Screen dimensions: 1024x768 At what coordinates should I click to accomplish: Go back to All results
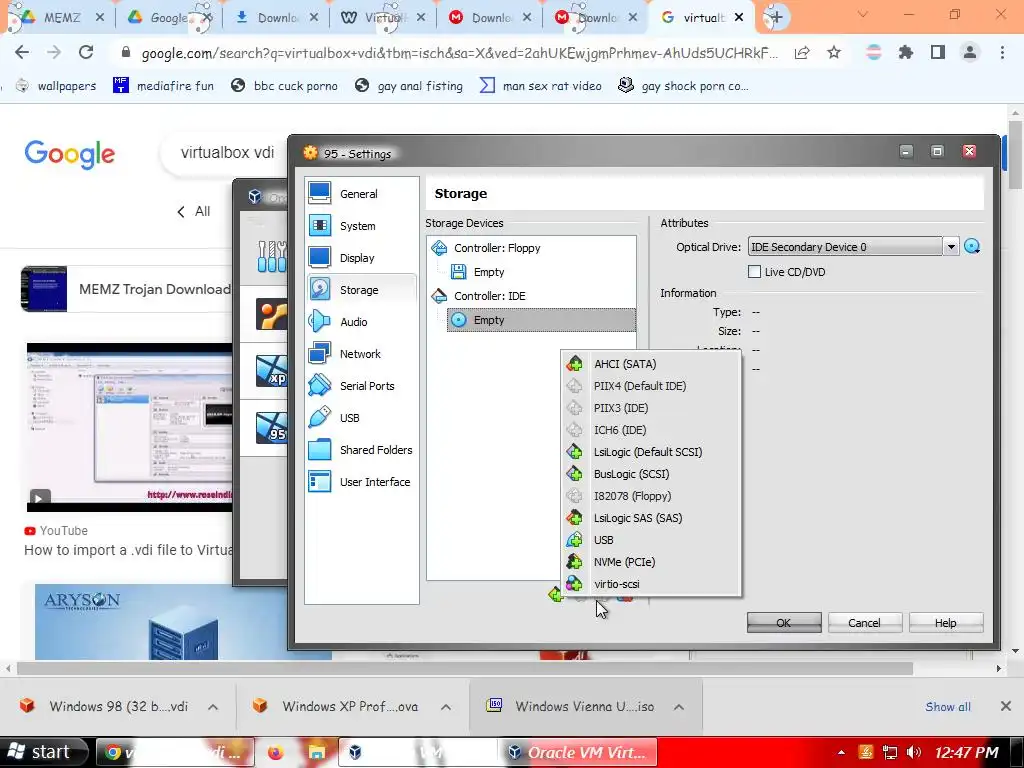pos(194,212)
